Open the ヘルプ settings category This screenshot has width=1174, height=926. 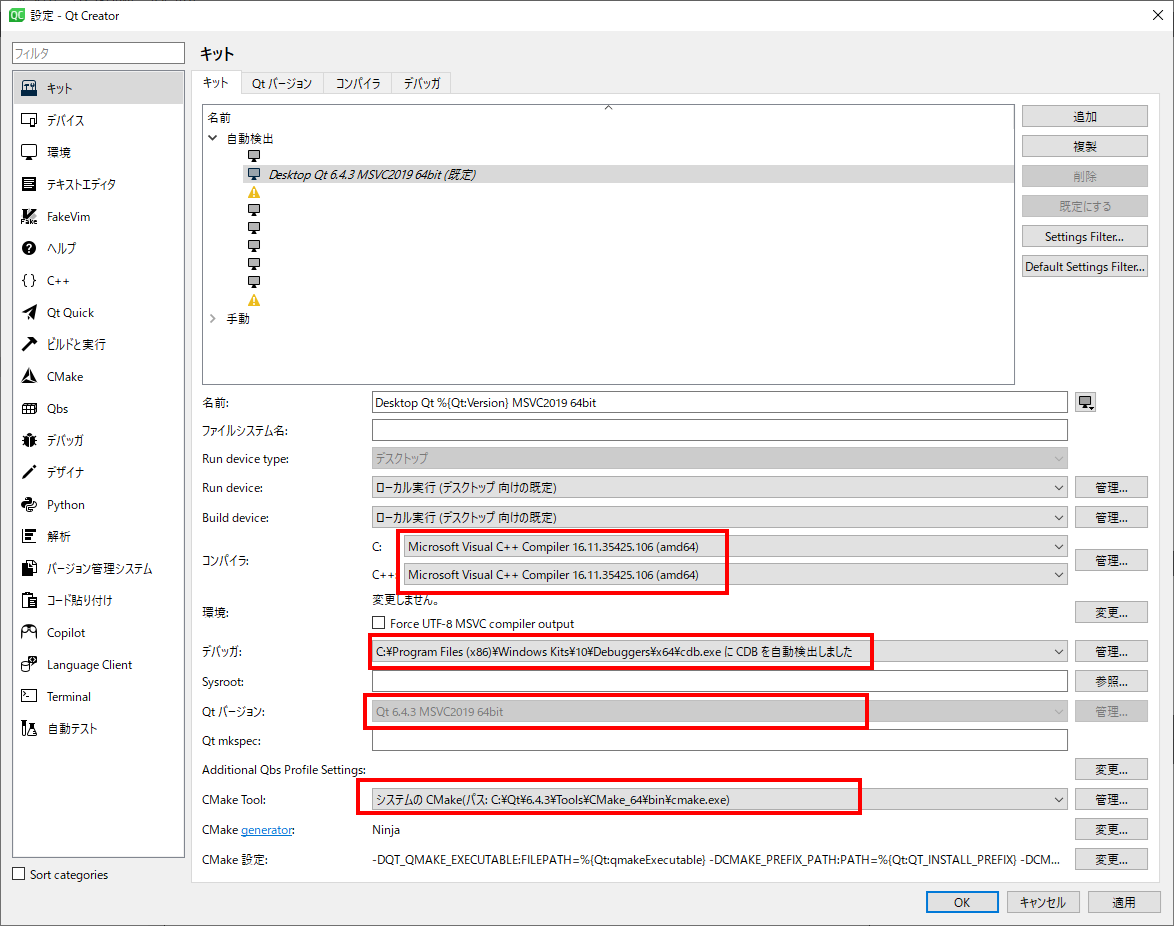click(98, 249)
